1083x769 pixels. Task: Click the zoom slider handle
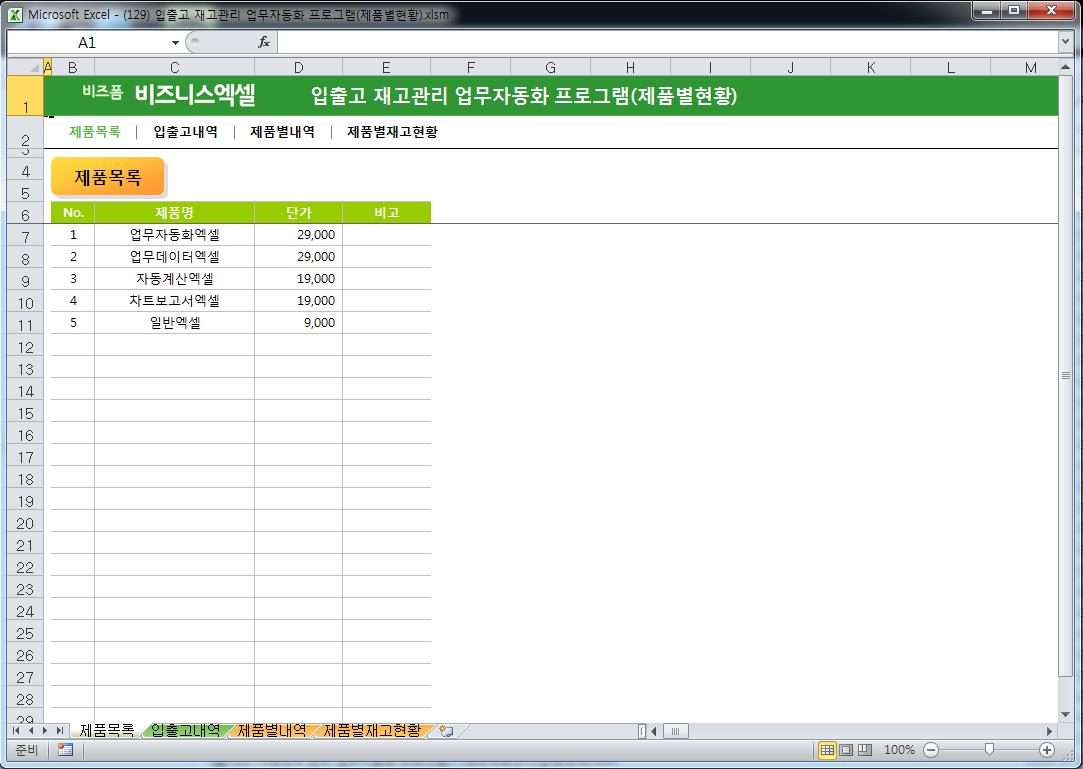coord(989,750)
